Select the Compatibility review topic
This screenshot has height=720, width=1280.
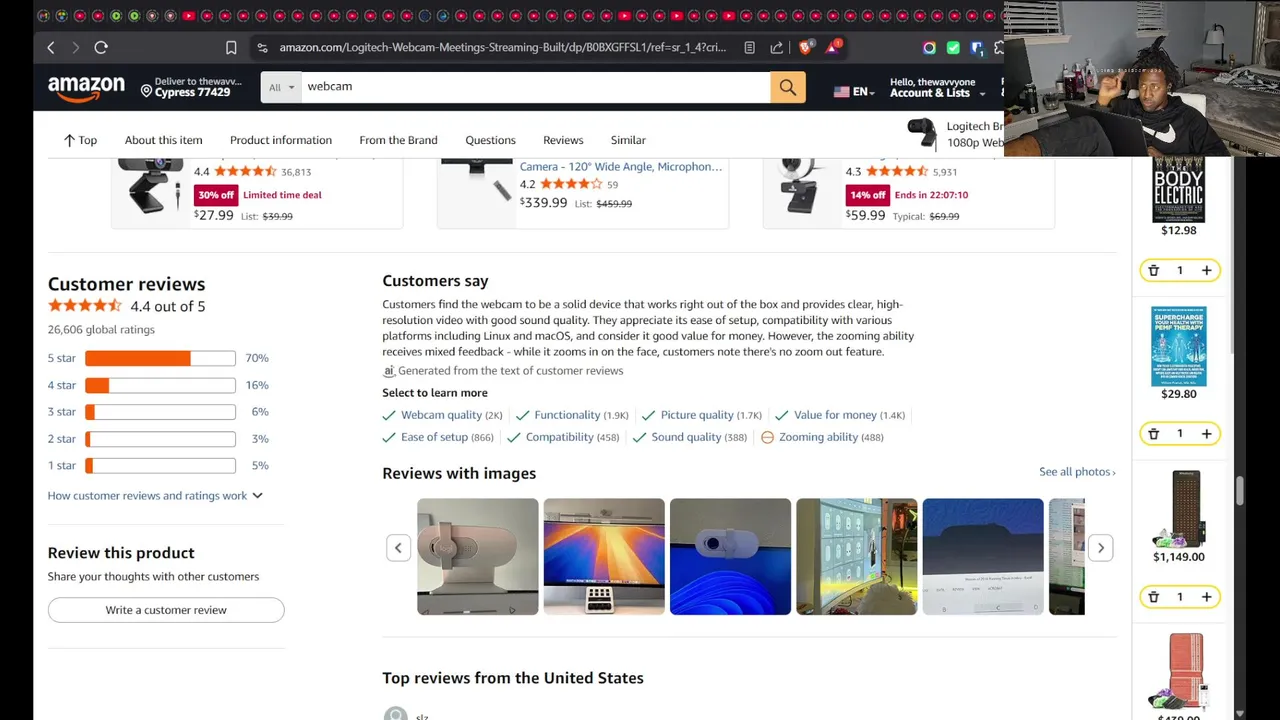563,437
